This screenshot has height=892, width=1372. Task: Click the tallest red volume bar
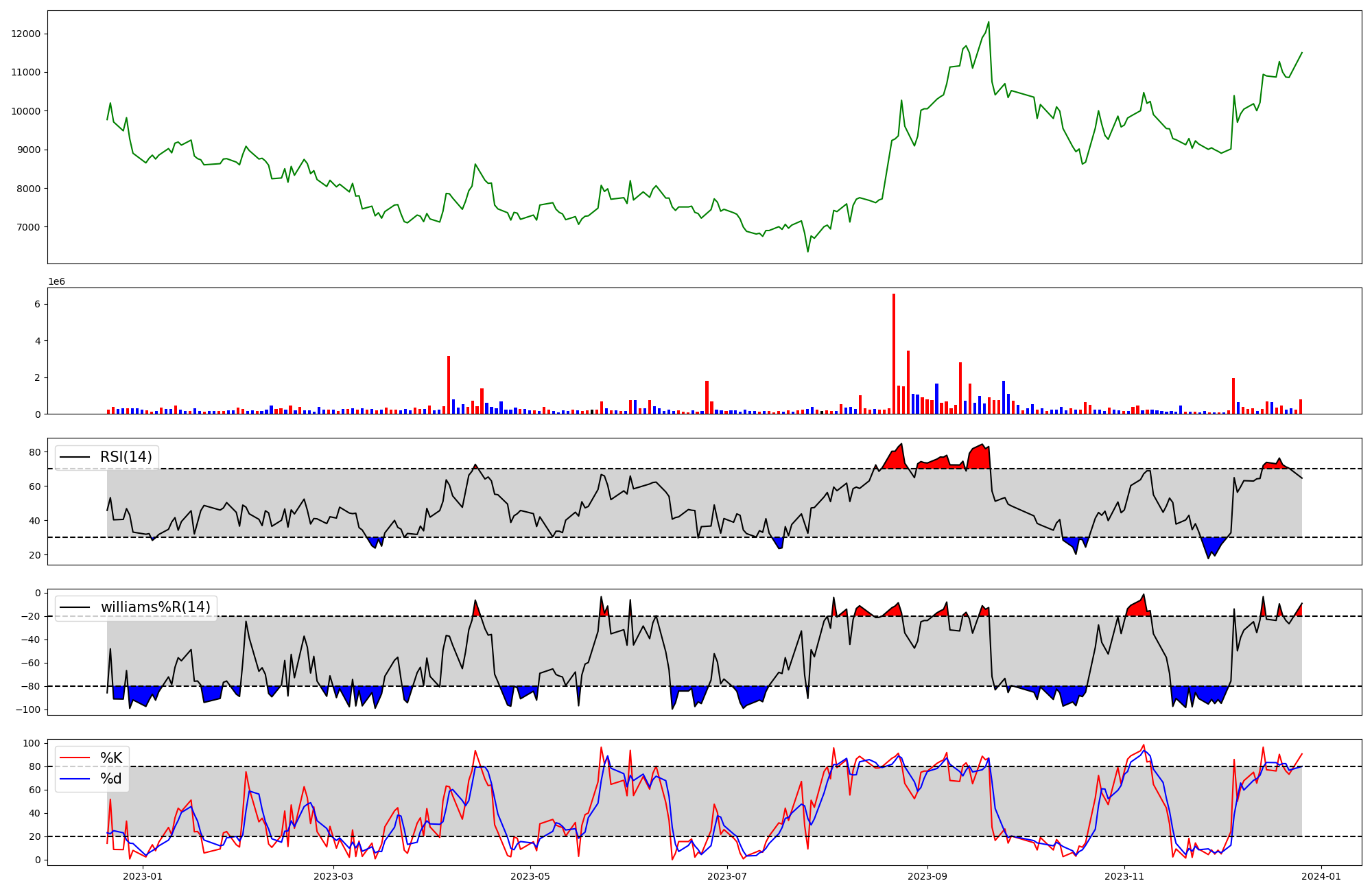pos(893,353)
